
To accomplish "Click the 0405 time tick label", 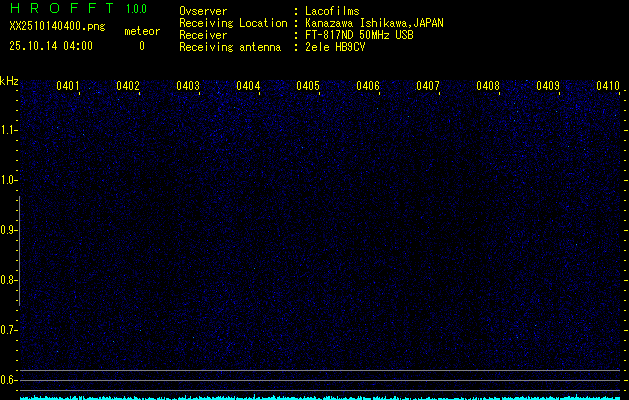I will pos(308,86).
